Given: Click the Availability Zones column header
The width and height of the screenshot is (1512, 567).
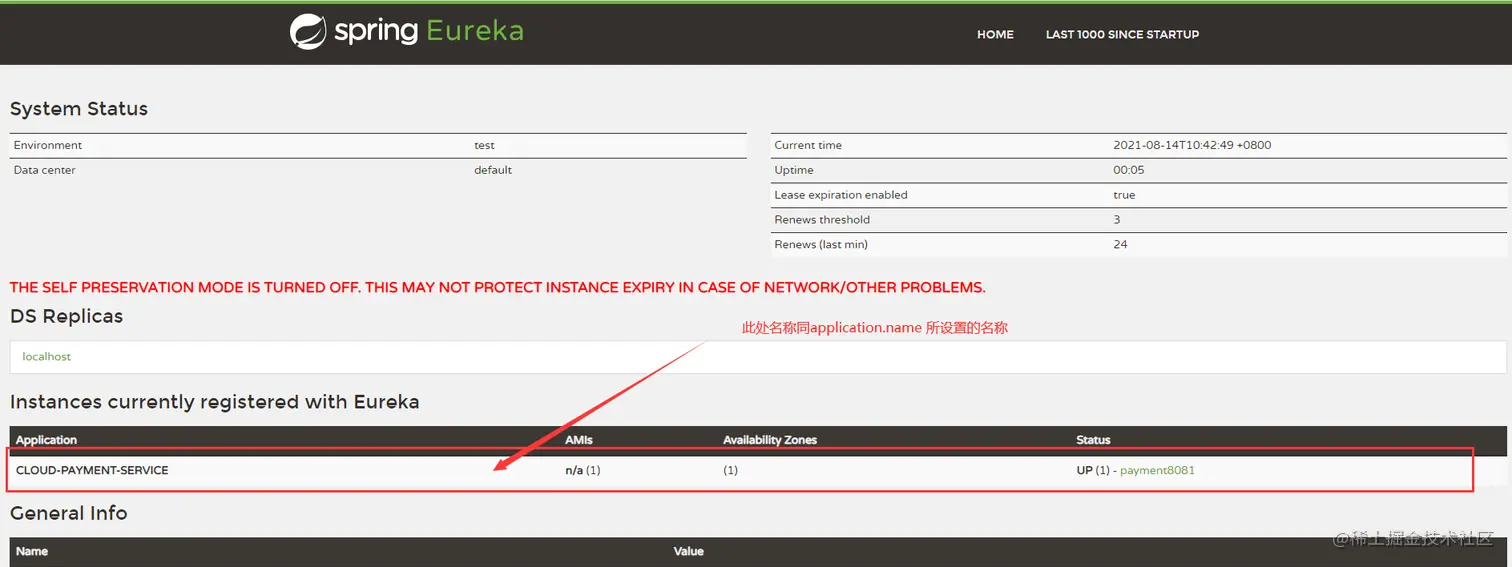Looking at the screenshot, I should click(770, 440).
